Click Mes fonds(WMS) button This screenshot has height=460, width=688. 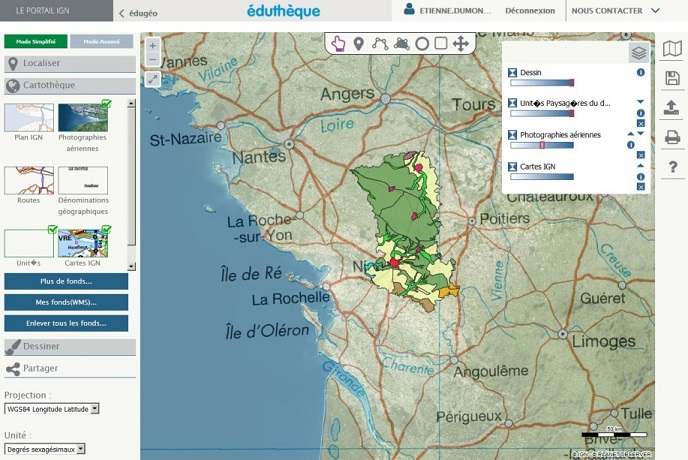tap(66, 302)
